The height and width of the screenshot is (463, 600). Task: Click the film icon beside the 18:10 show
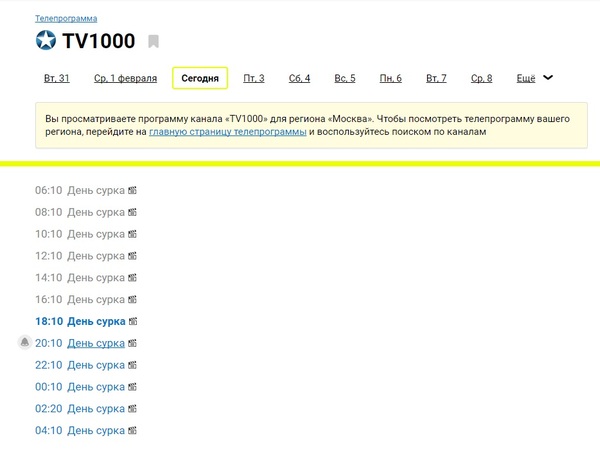point(133,322)
